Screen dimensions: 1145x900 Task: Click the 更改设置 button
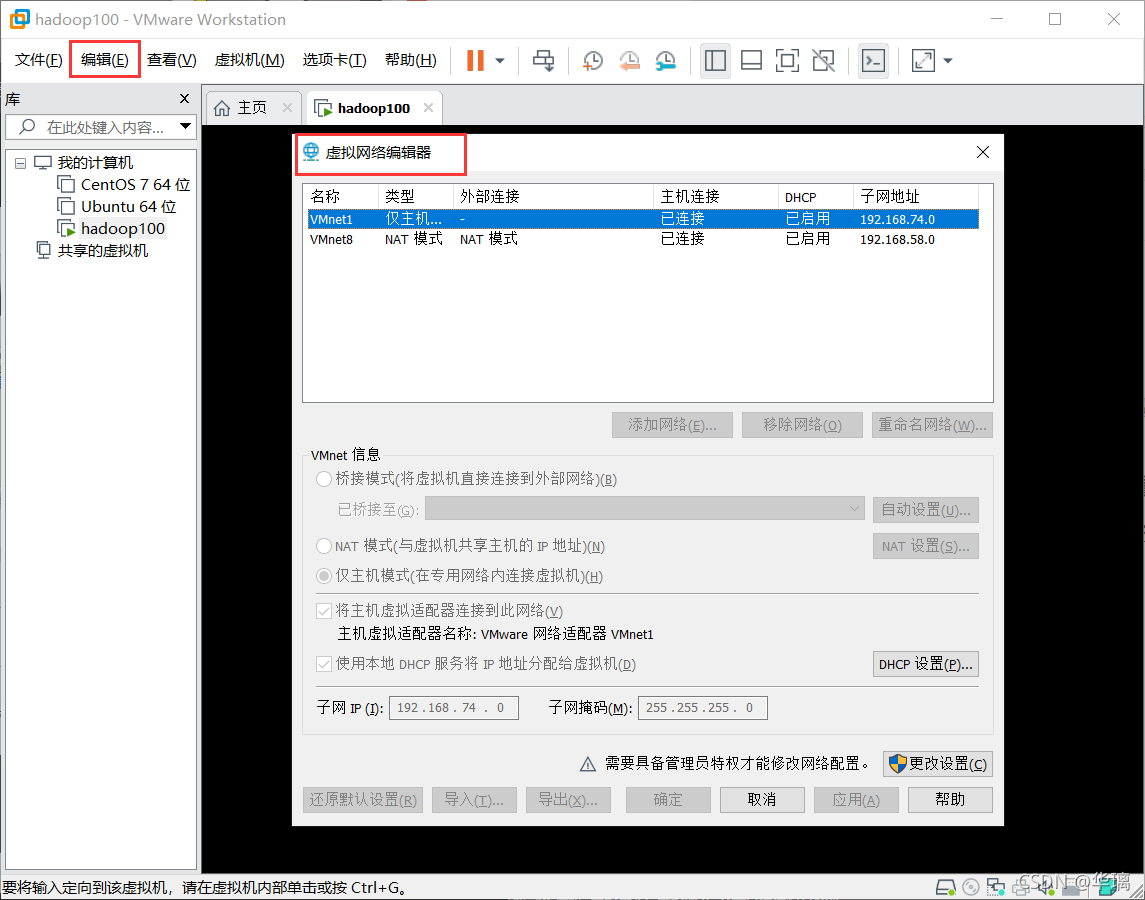pyautogui.click(x=937, y=763)
